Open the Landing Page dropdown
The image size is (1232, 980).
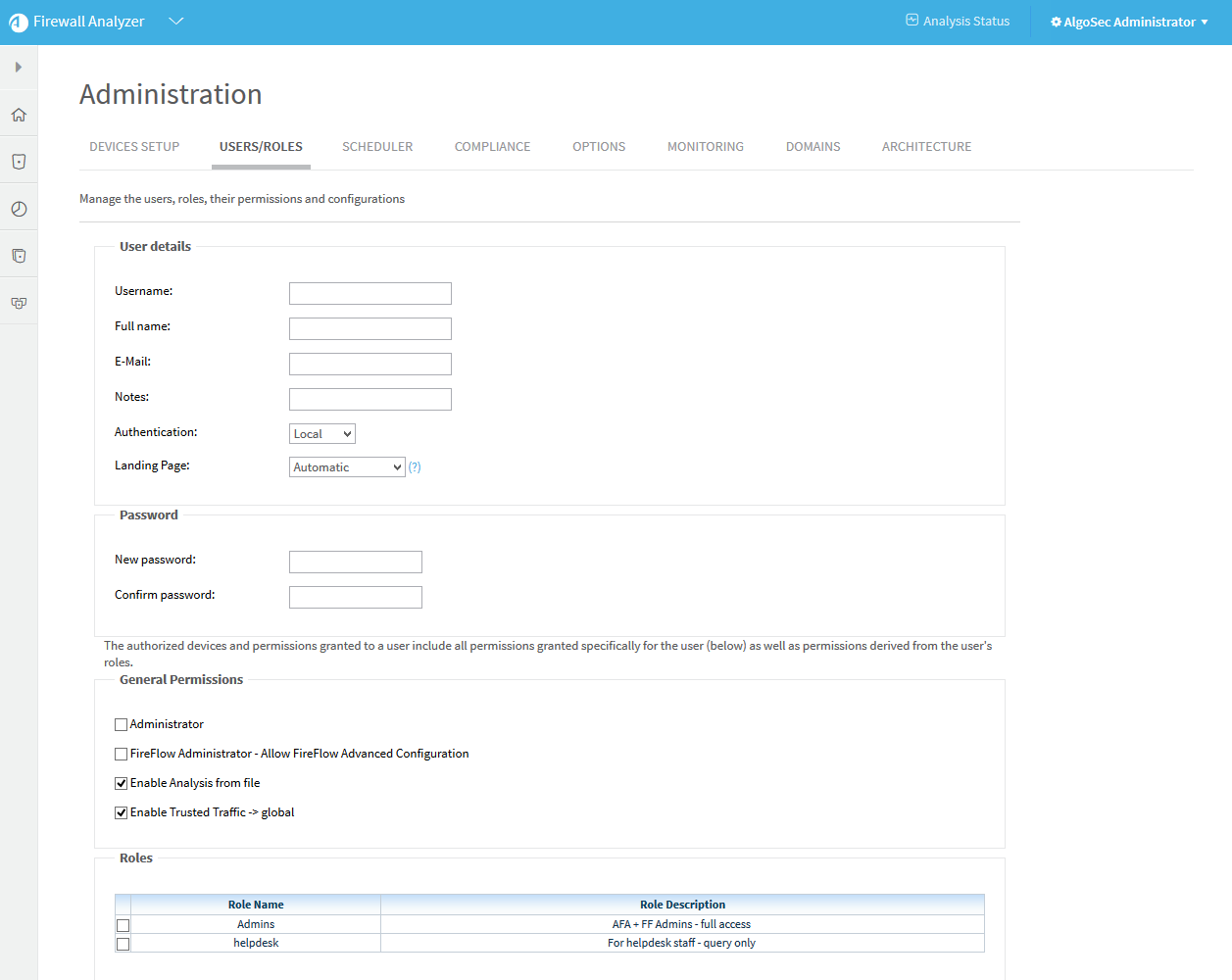tap(347, 467)
